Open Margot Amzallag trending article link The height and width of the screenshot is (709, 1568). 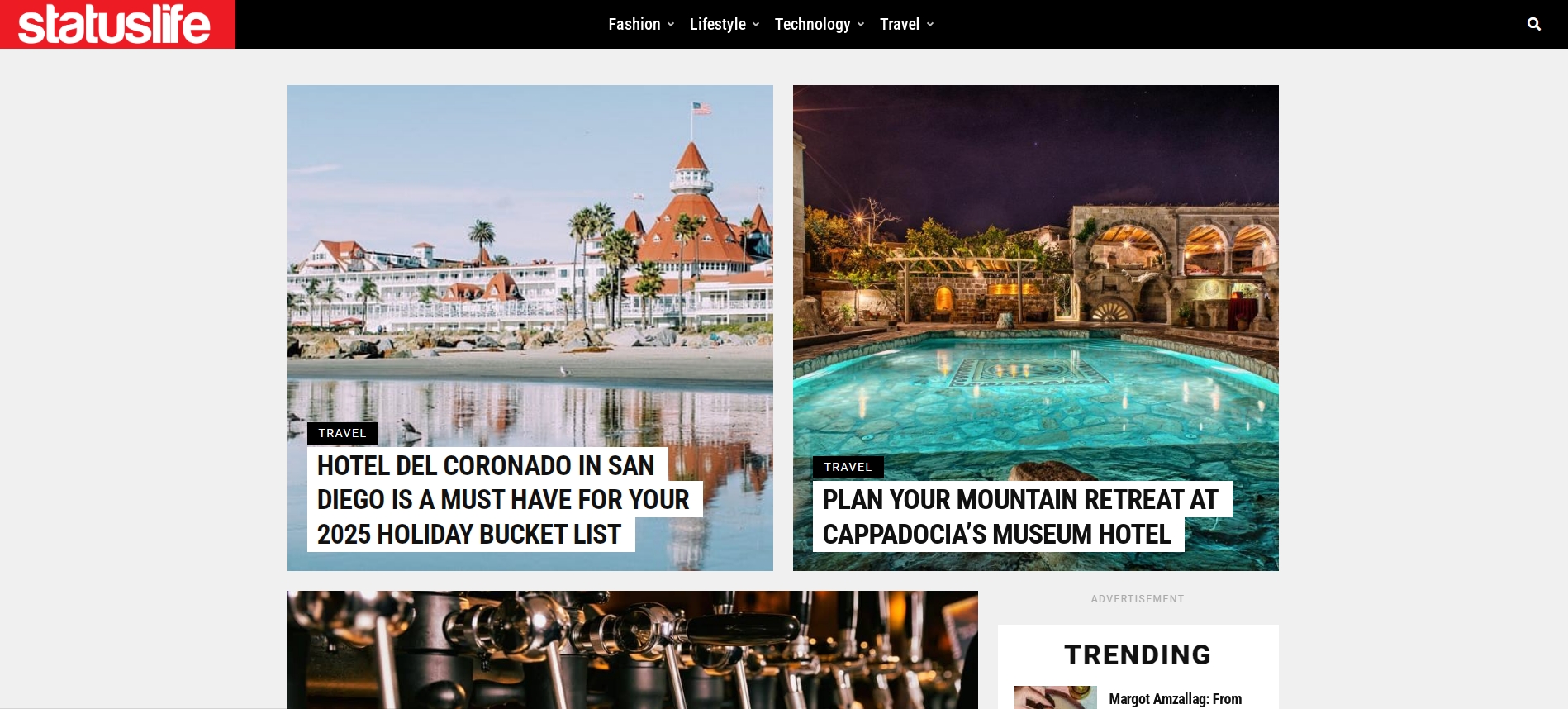pyautogui.click(x=1175, y=699)
